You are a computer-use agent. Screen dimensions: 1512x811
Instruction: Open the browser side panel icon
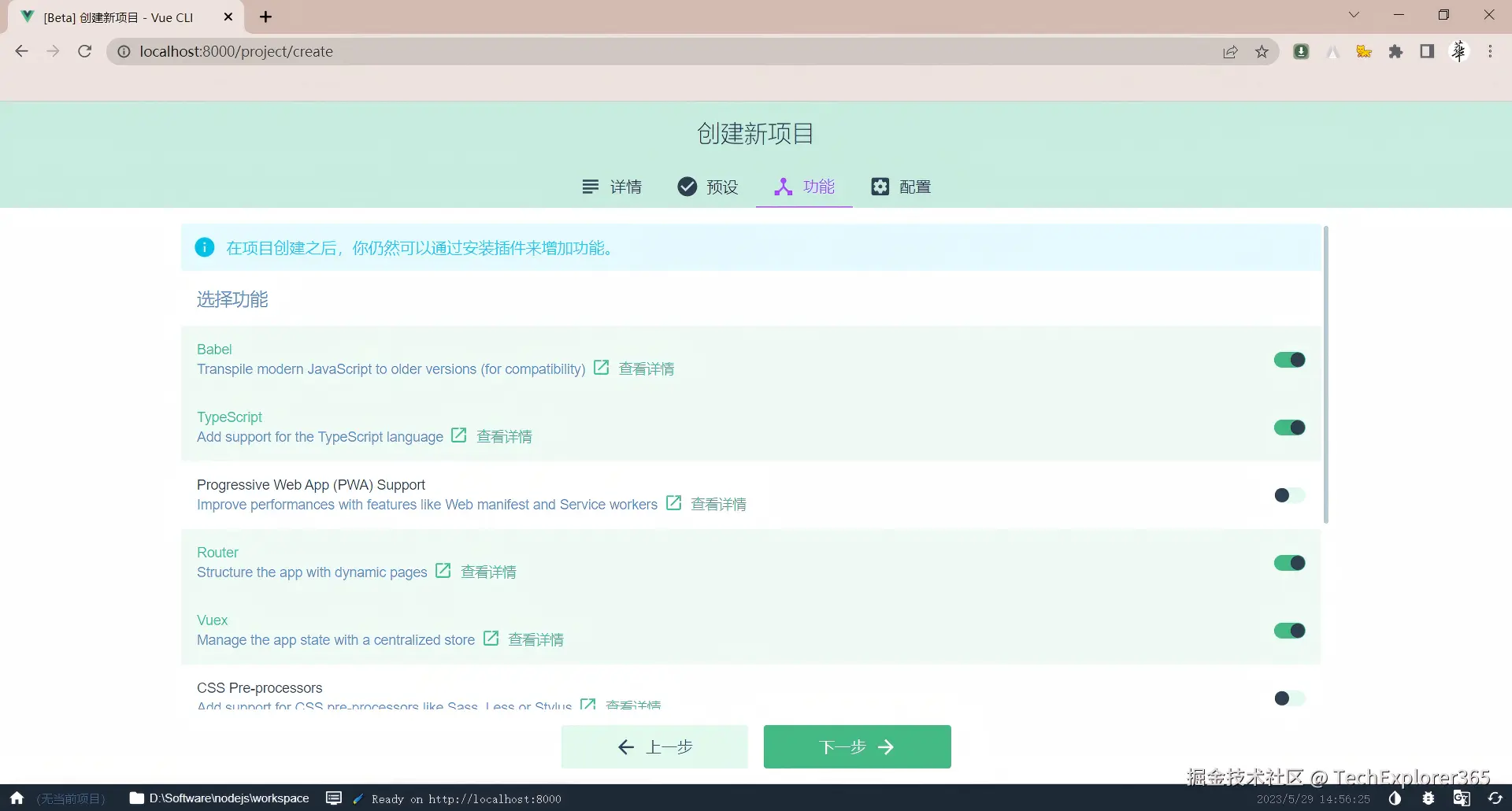tap(1426, 51)
